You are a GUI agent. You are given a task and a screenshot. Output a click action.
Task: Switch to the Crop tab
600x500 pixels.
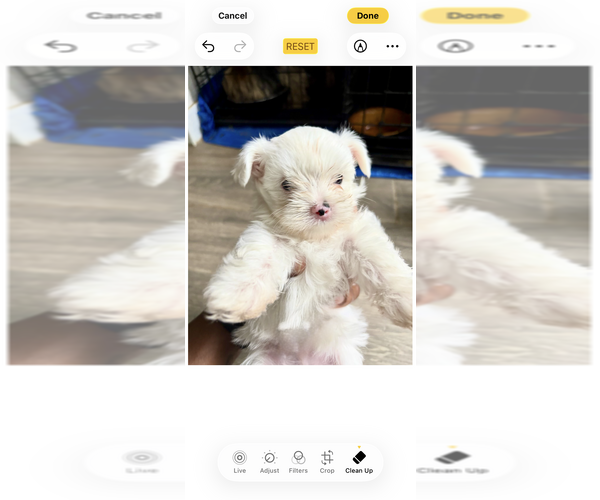(x=327, y=462)
